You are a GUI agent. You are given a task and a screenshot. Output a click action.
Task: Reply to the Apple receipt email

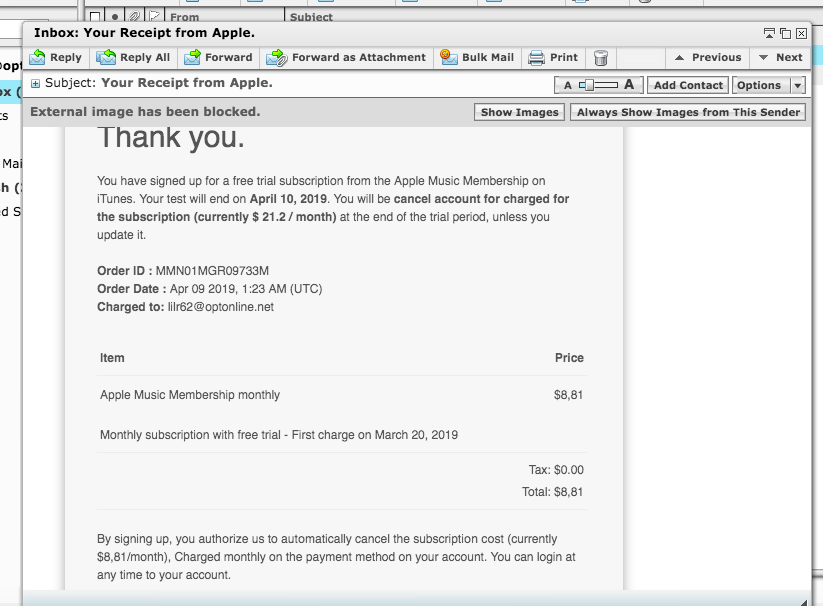click(x=56, y=57)
